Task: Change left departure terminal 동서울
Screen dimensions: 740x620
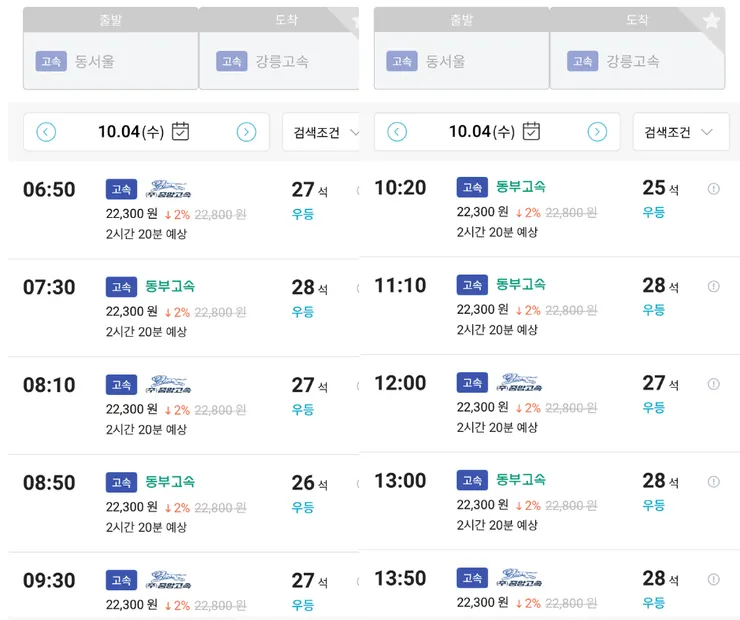Action: pyautogui.click(x=110, y=61)
